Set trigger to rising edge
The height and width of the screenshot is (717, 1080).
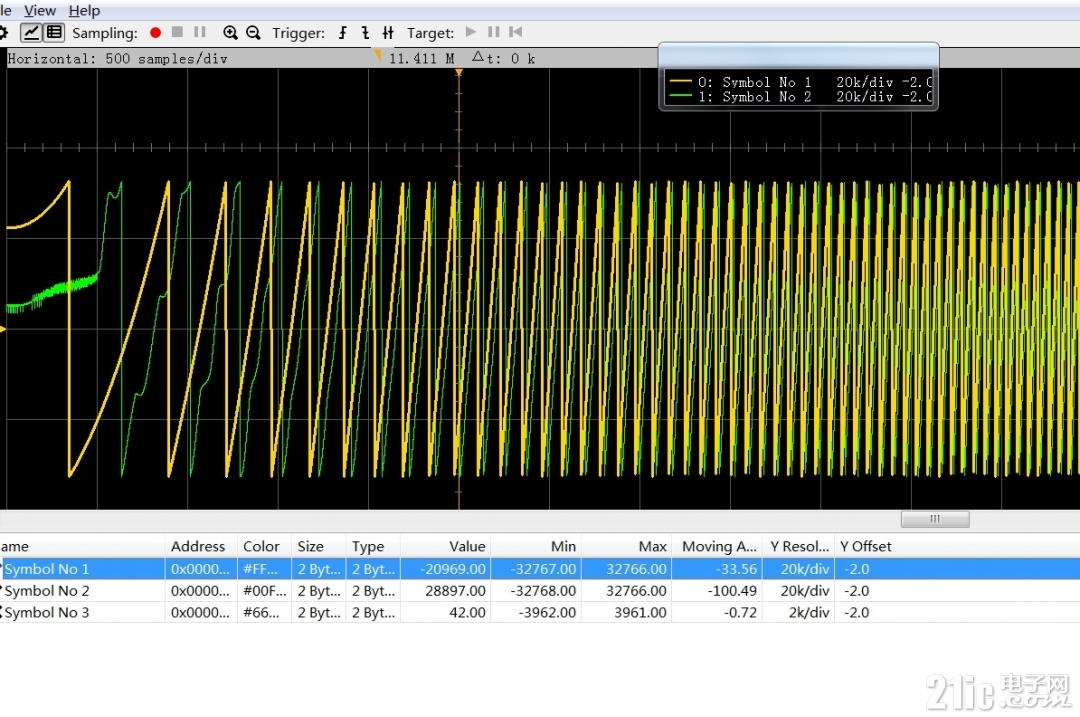[x=342, y=32]
